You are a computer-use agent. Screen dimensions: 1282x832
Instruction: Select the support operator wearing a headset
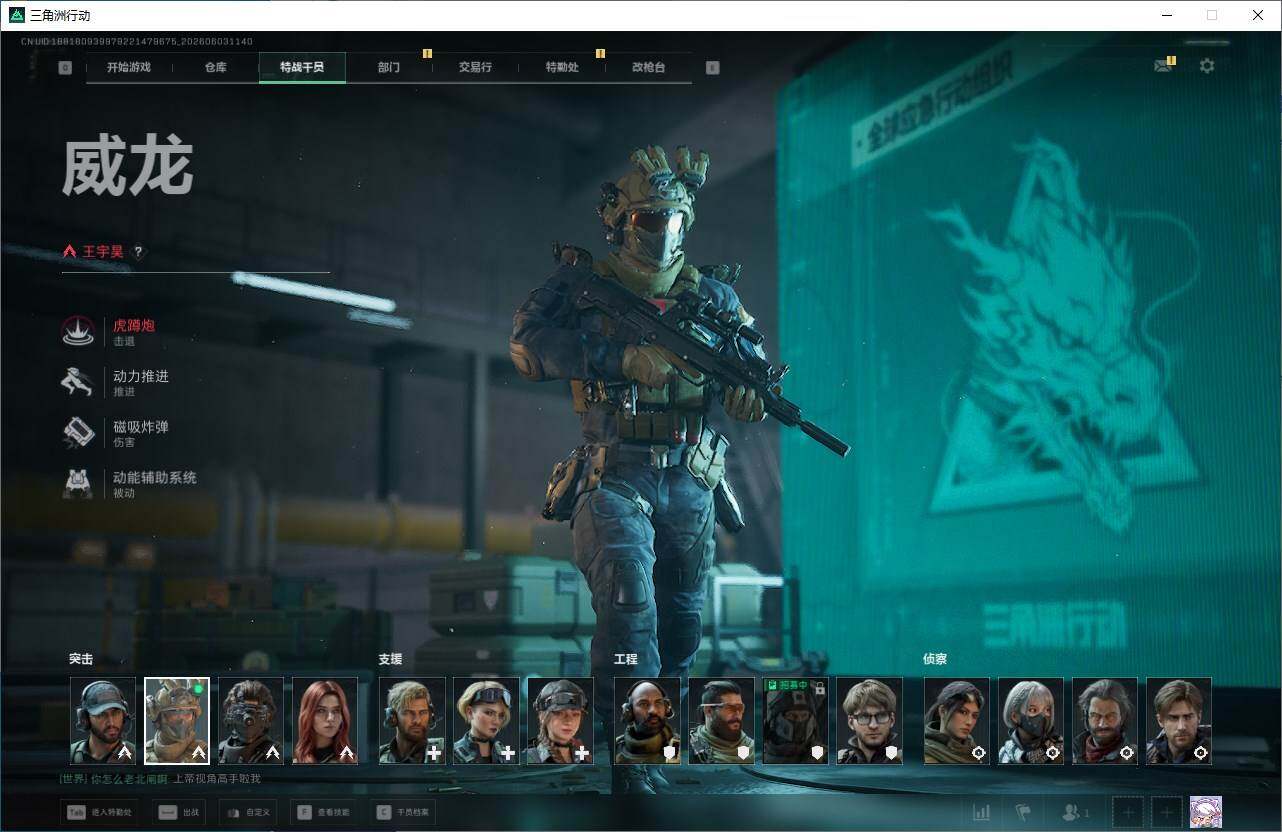412,721
